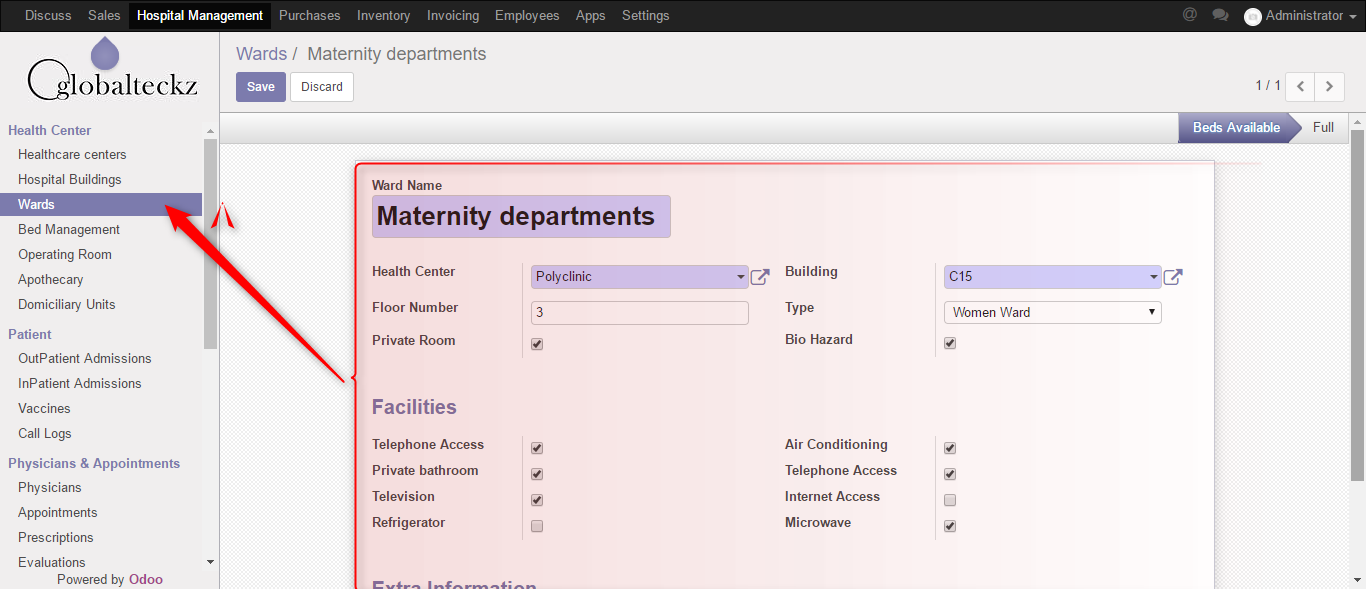
Task: Open the Type Women Ward dropdown
Action: tap(1052, 313)
